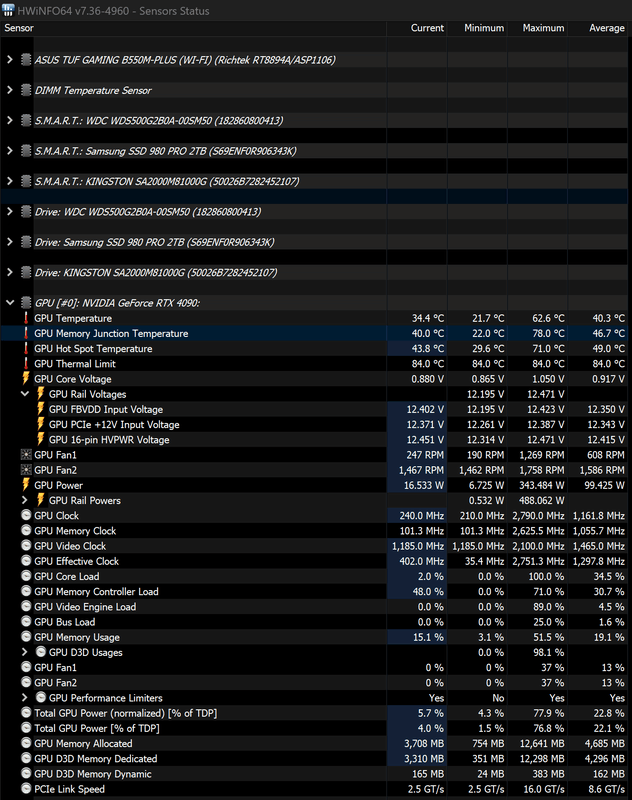
Task: Collapse the GPU Rail Voltages subtree
Action: (25, 394)
